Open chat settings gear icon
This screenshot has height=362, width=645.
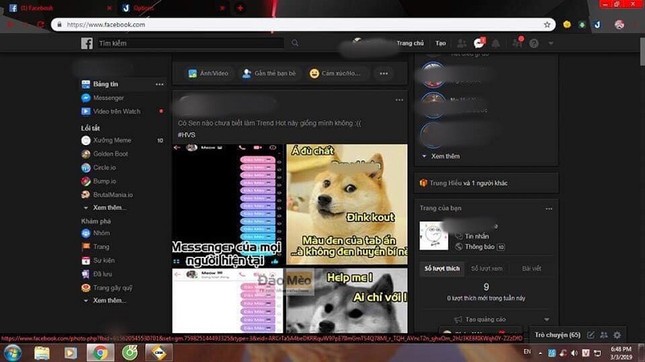(x=617, y=335)
